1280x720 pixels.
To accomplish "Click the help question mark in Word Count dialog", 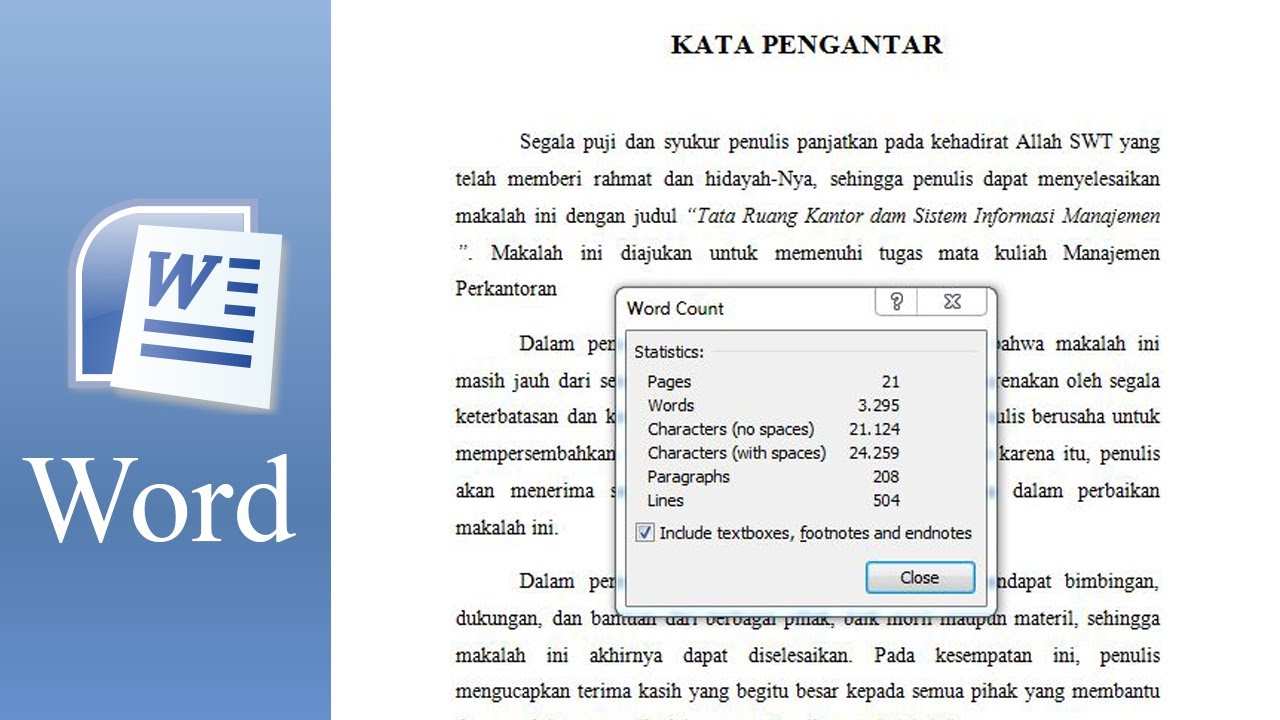I will [896, 301].
